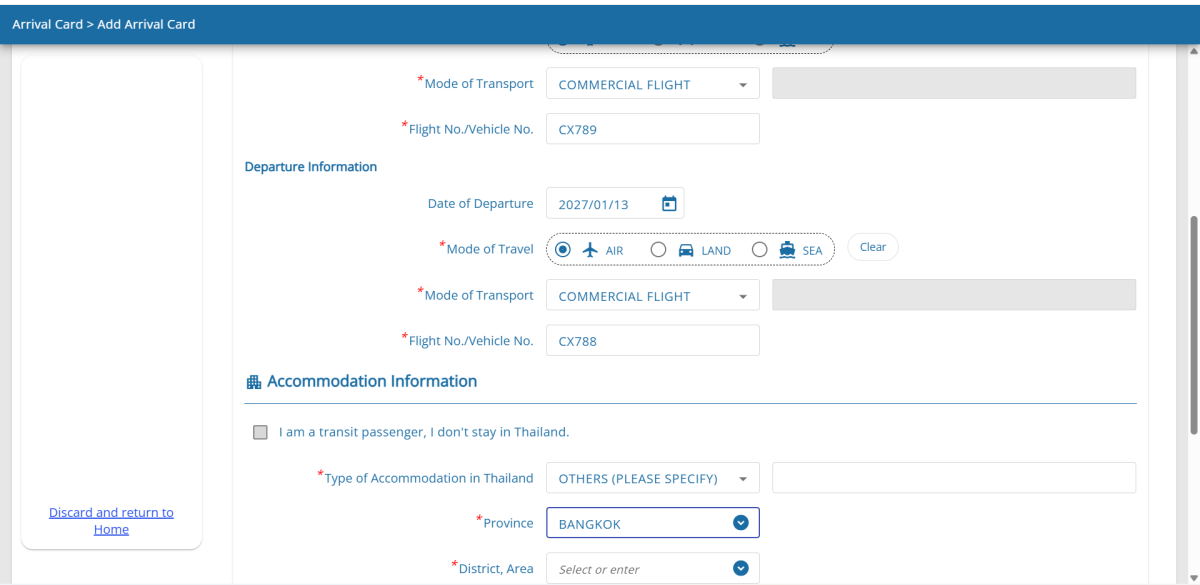Click the arrival flight number field CX789

coord(652,129)
